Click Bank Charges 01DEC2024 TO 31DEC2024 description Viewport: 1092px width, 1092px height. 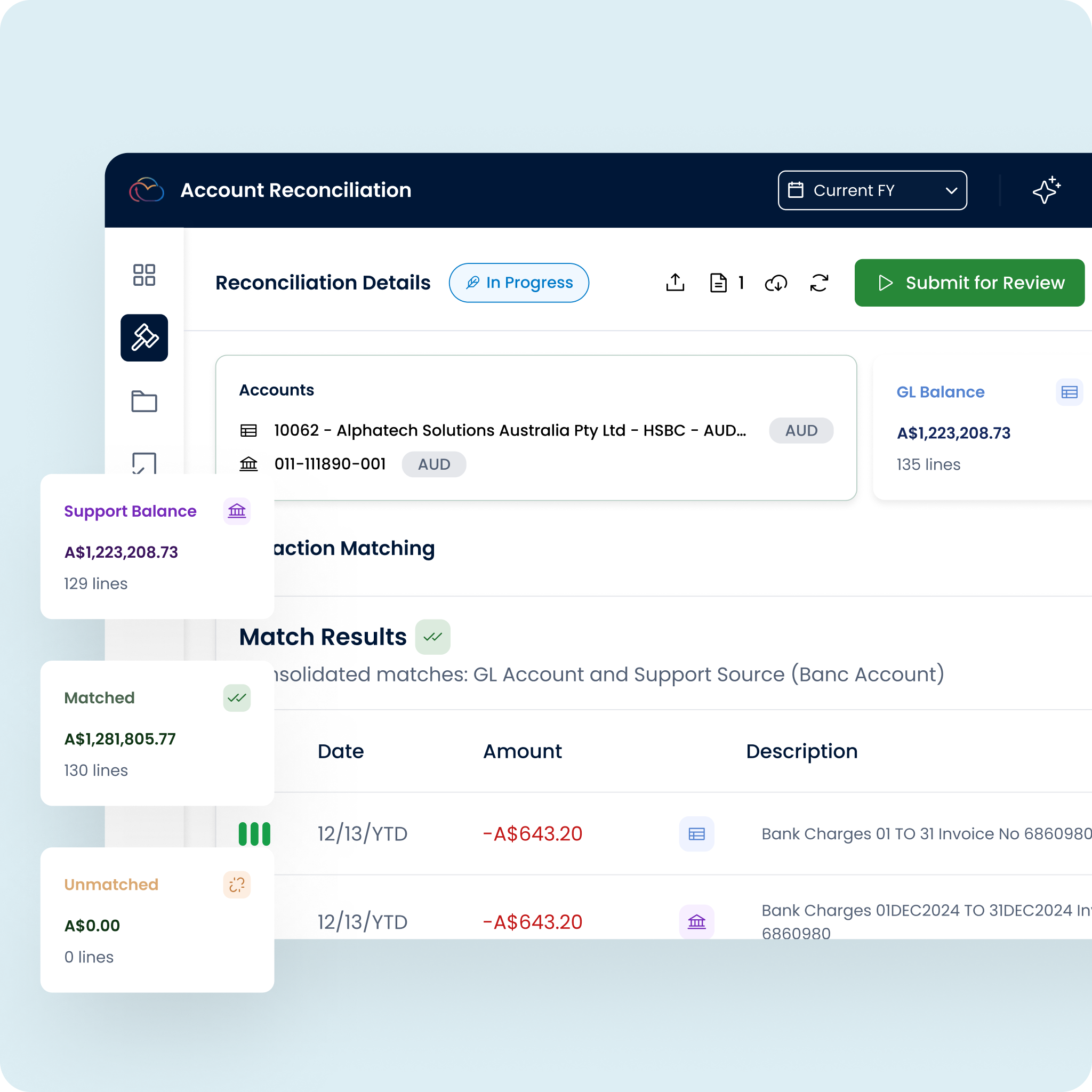point(926,921)
